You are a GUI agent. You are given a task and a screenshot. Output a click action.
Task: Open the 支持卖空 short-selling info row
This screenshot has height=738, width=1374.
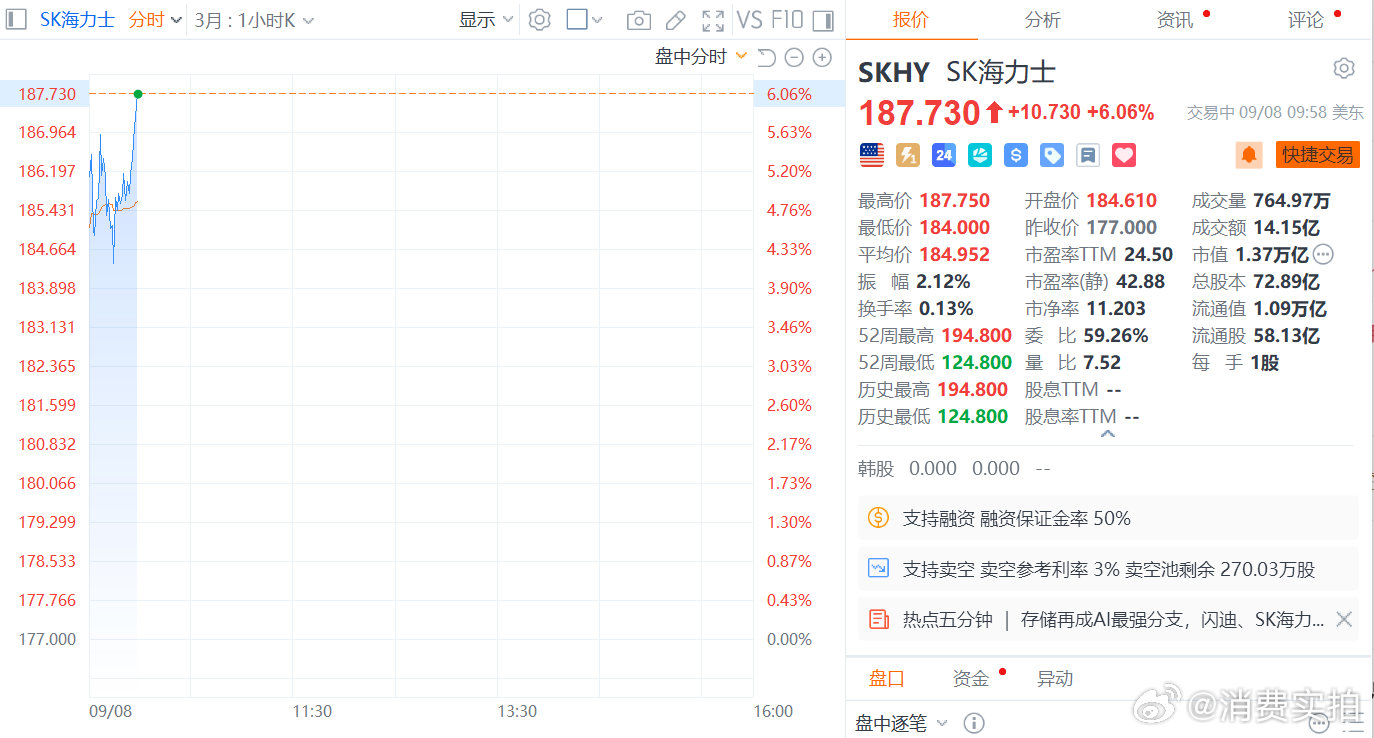(1108, 569)
